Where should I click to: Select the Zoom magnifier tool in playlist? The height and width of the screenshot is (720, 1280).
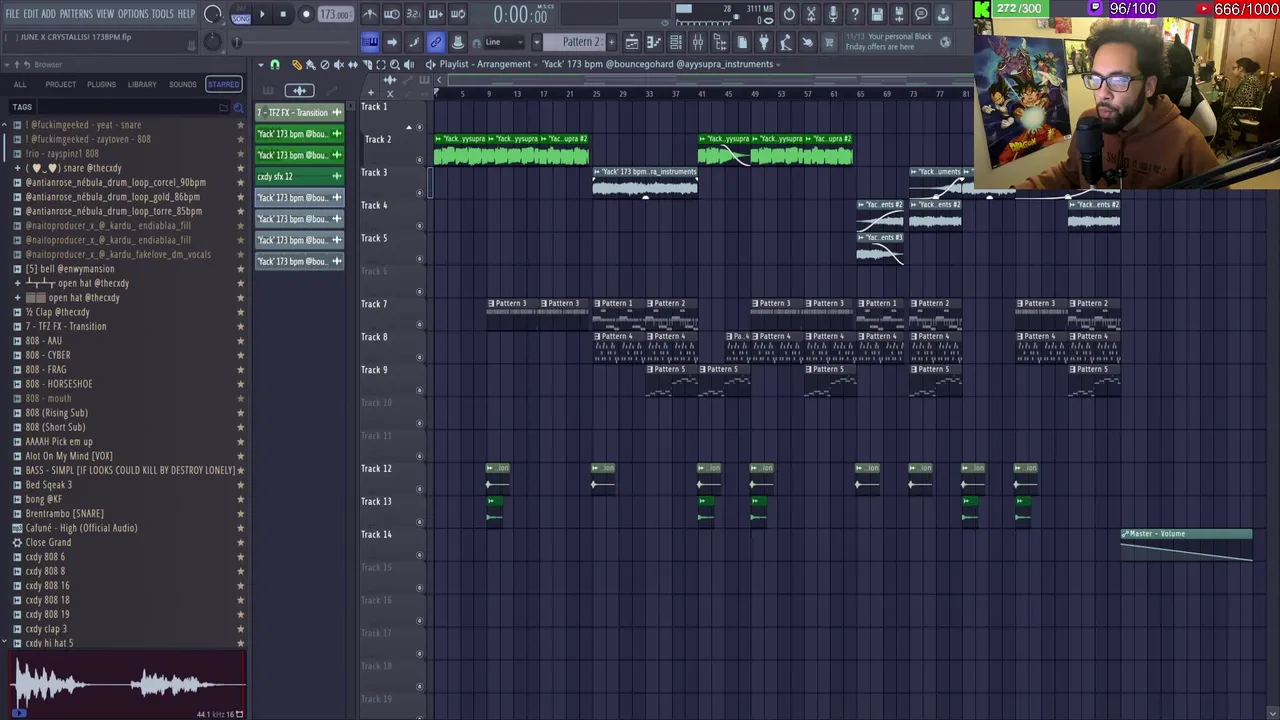(395, 65)
